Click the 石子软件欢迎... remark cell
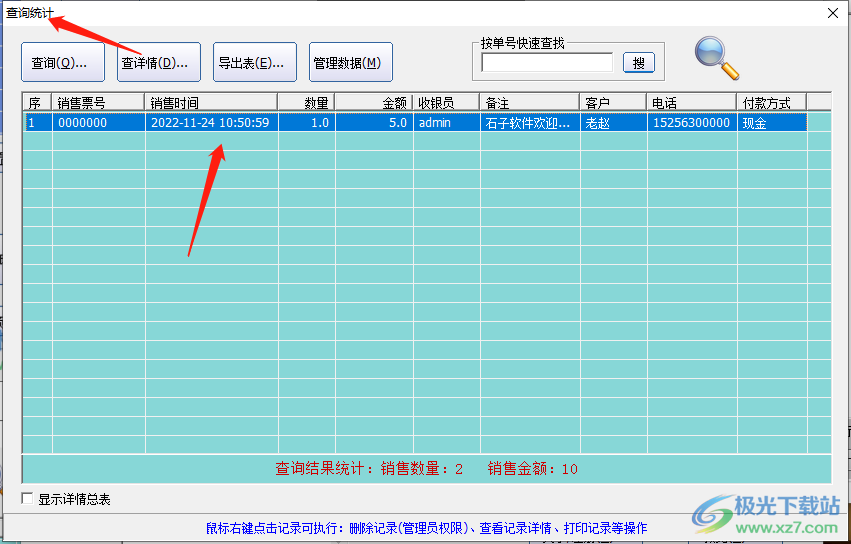Viewport: 851px width, 544px height. [x=530, y=123]
